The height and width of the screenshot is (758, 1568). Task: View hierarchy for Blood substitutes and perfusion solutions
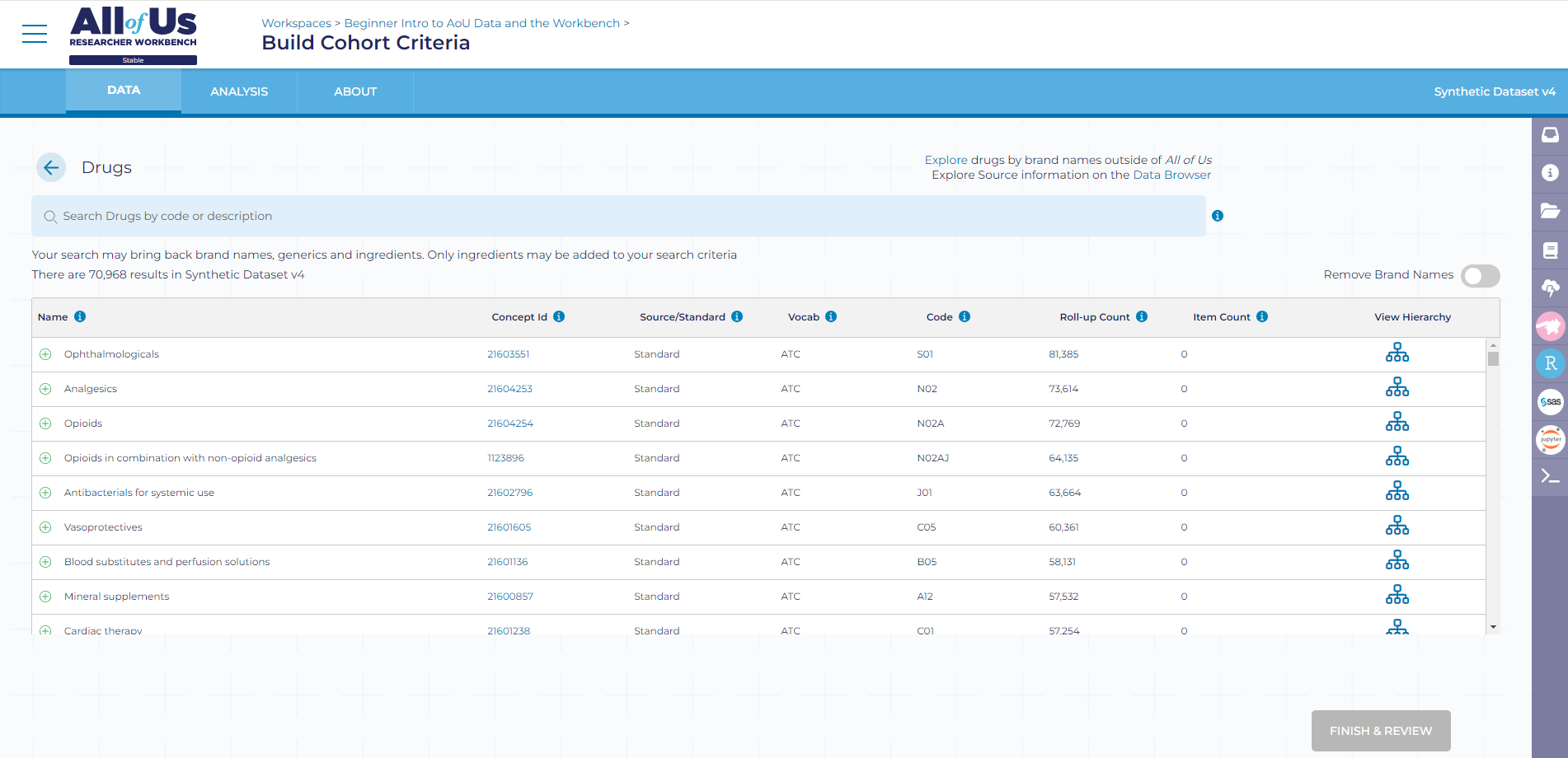[1397, 560]
